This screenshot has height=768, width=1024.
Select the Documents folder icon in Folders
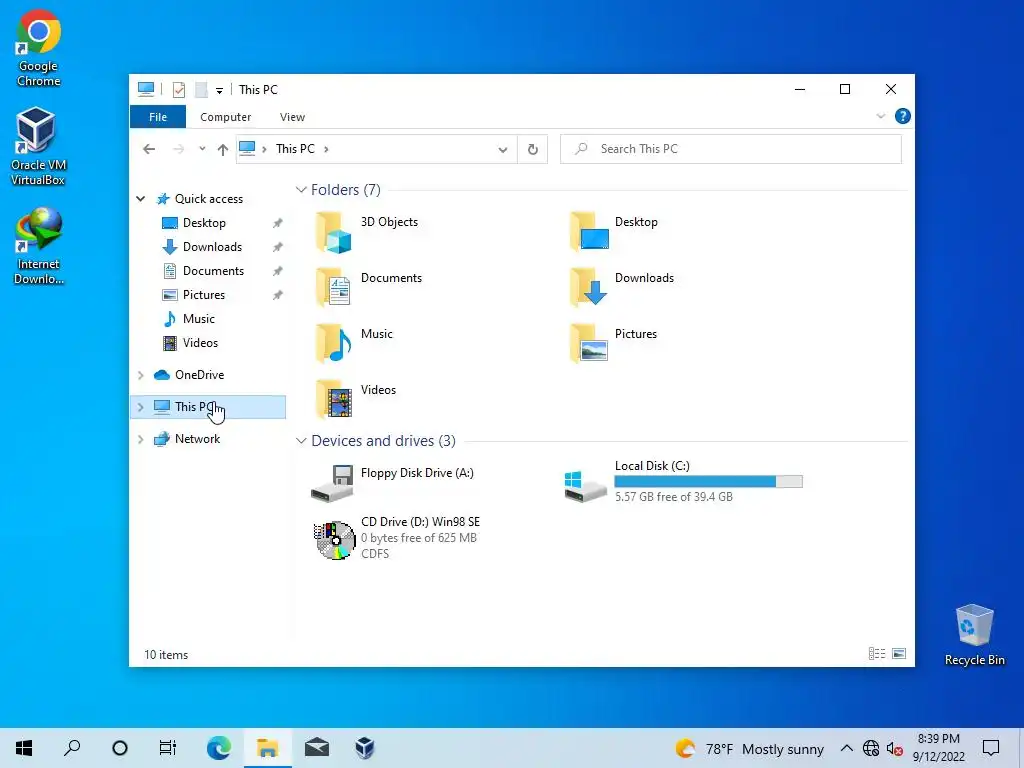(x=334, y=287)
